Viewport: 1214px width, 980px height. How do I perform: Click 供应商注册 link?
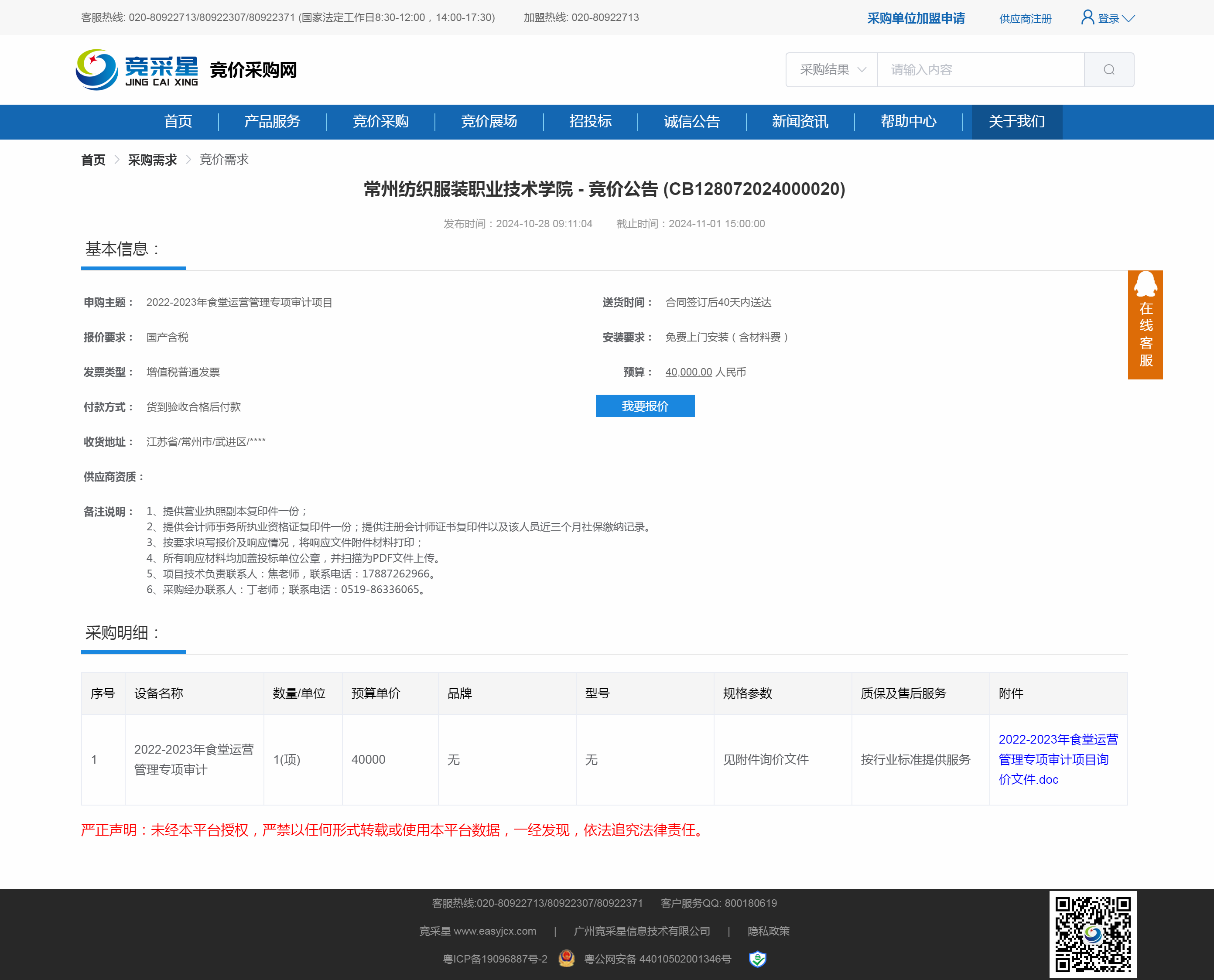click(x=1025, y=19)
